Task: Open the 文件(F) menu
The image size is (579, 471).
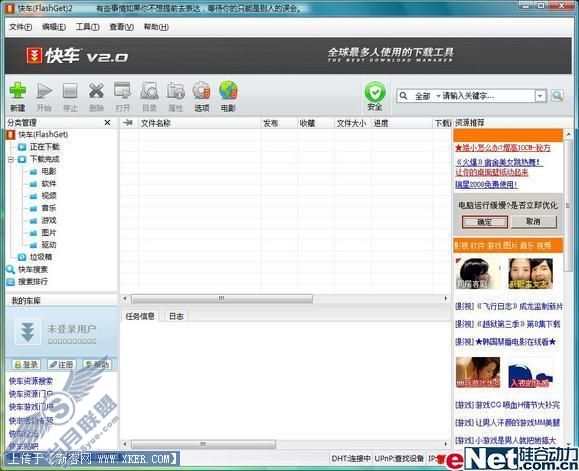Action: tap(20, 27)
